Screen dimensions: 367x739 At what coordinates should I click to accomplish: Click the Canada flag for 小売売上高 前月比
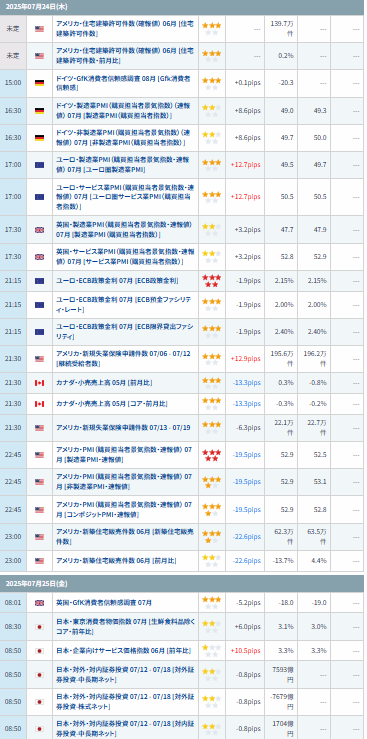(x=40, y=383)
